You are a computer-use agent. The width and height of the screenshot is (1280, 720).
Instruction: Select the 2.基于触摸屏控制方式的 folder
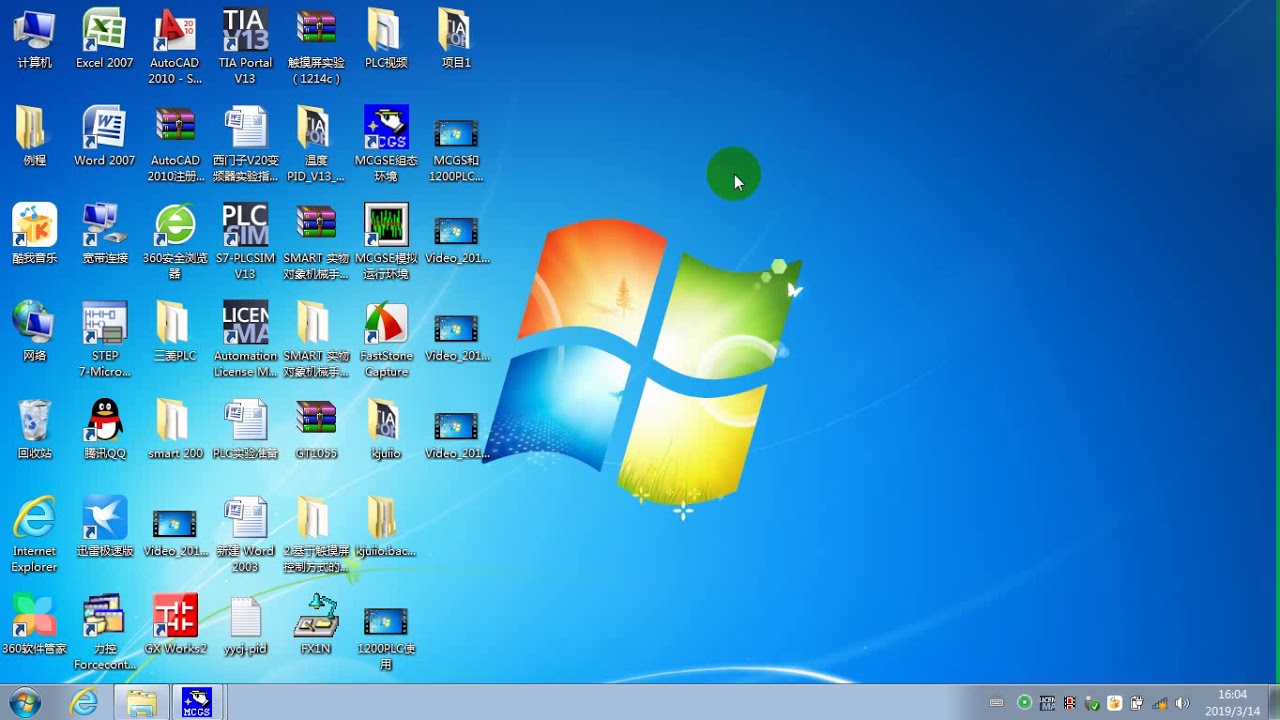pos(316,535)
